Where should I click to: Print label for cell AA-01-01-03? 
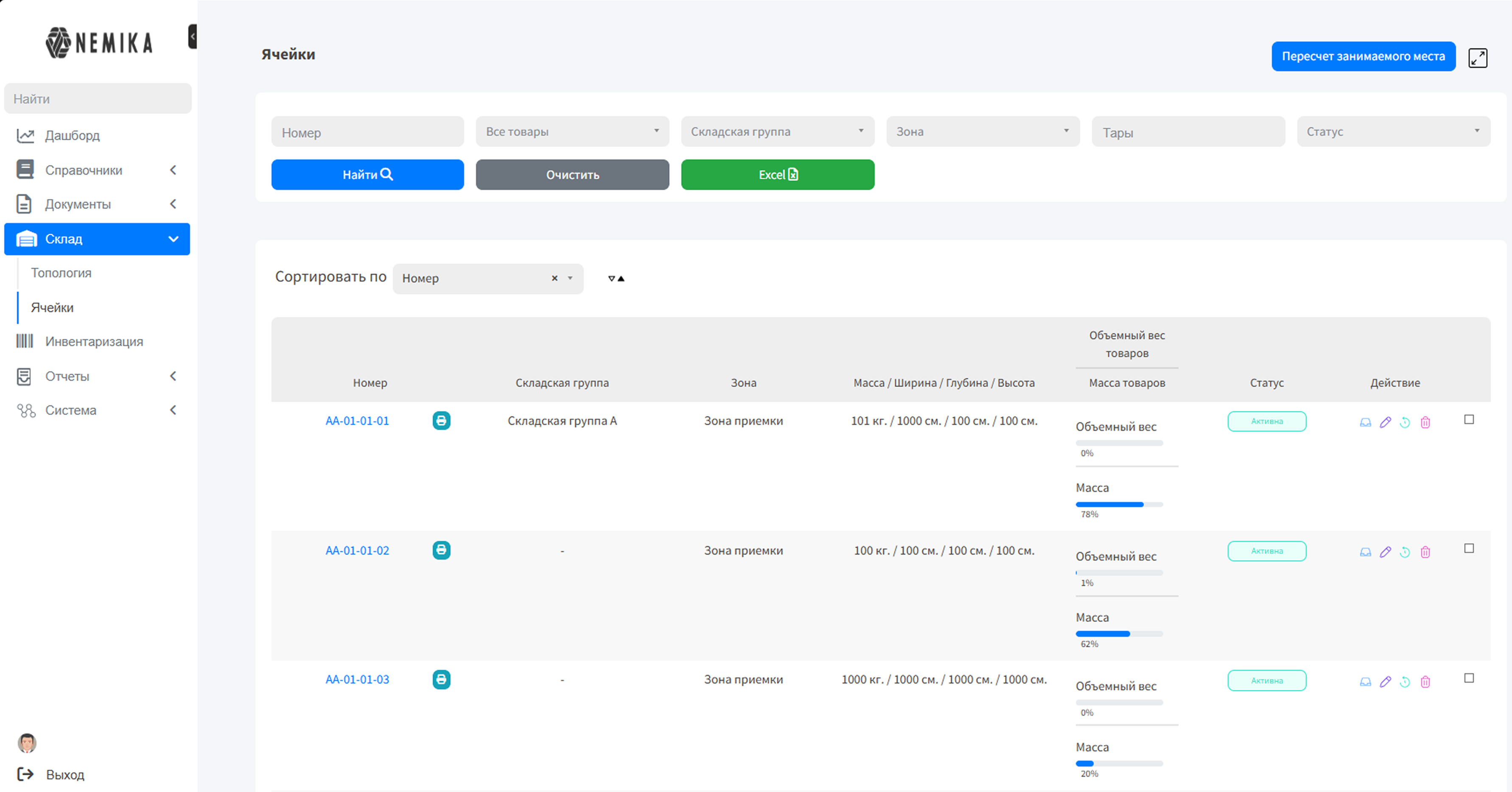point(441,679)
